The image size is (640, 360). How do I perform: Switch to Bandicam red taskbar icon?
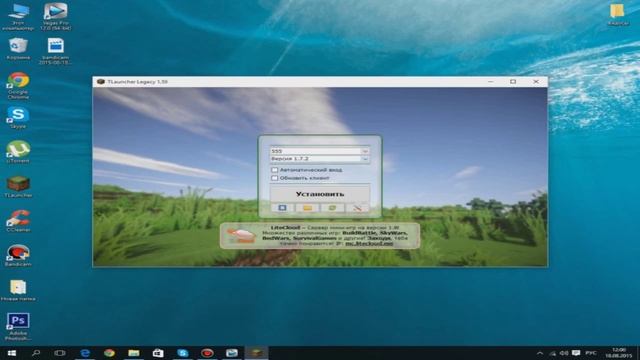pos(207,353)
